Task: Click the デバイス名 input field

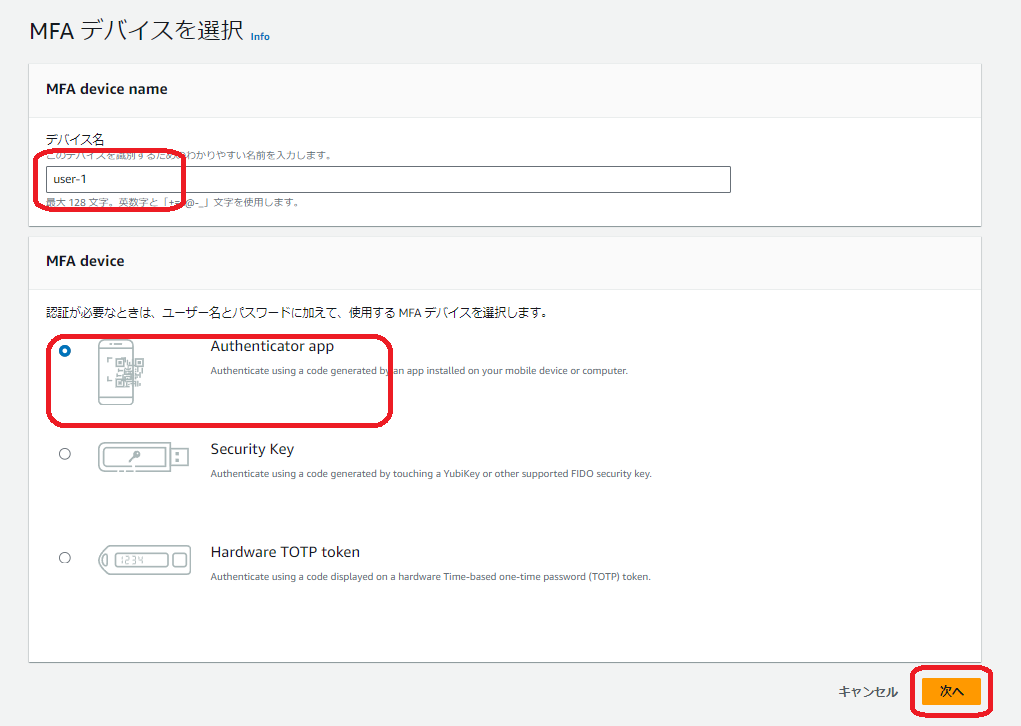Action: click(x=388, y=180)
